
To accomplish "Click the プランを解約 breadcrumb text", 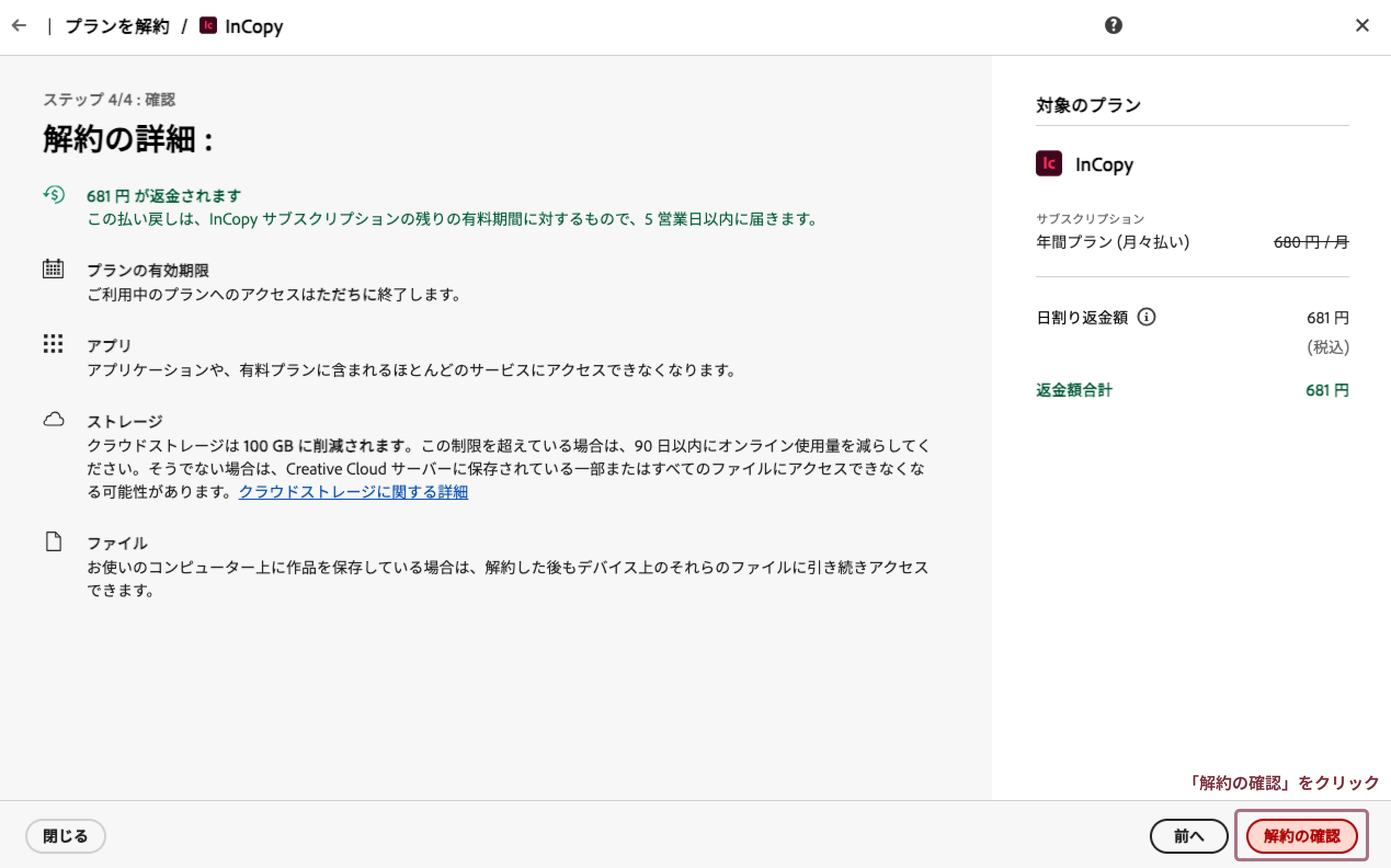I will click(x=117, y=26).
